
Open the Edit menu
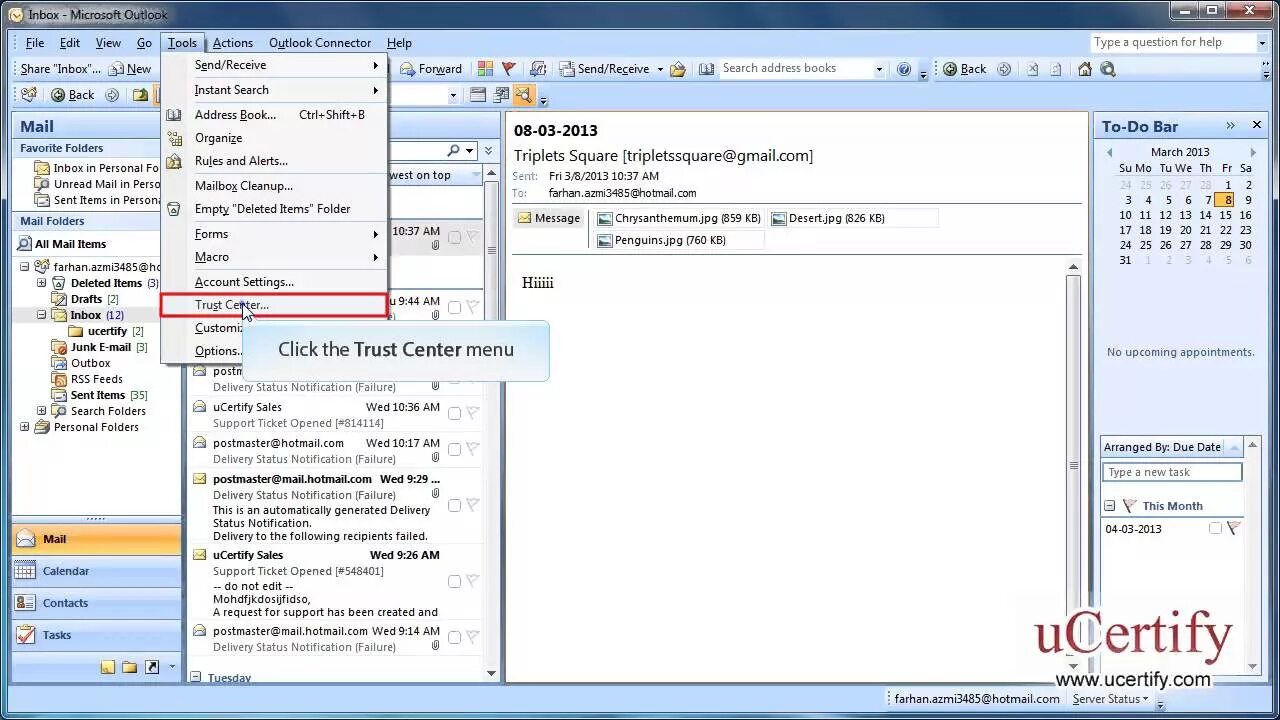[x=70, y=43]
